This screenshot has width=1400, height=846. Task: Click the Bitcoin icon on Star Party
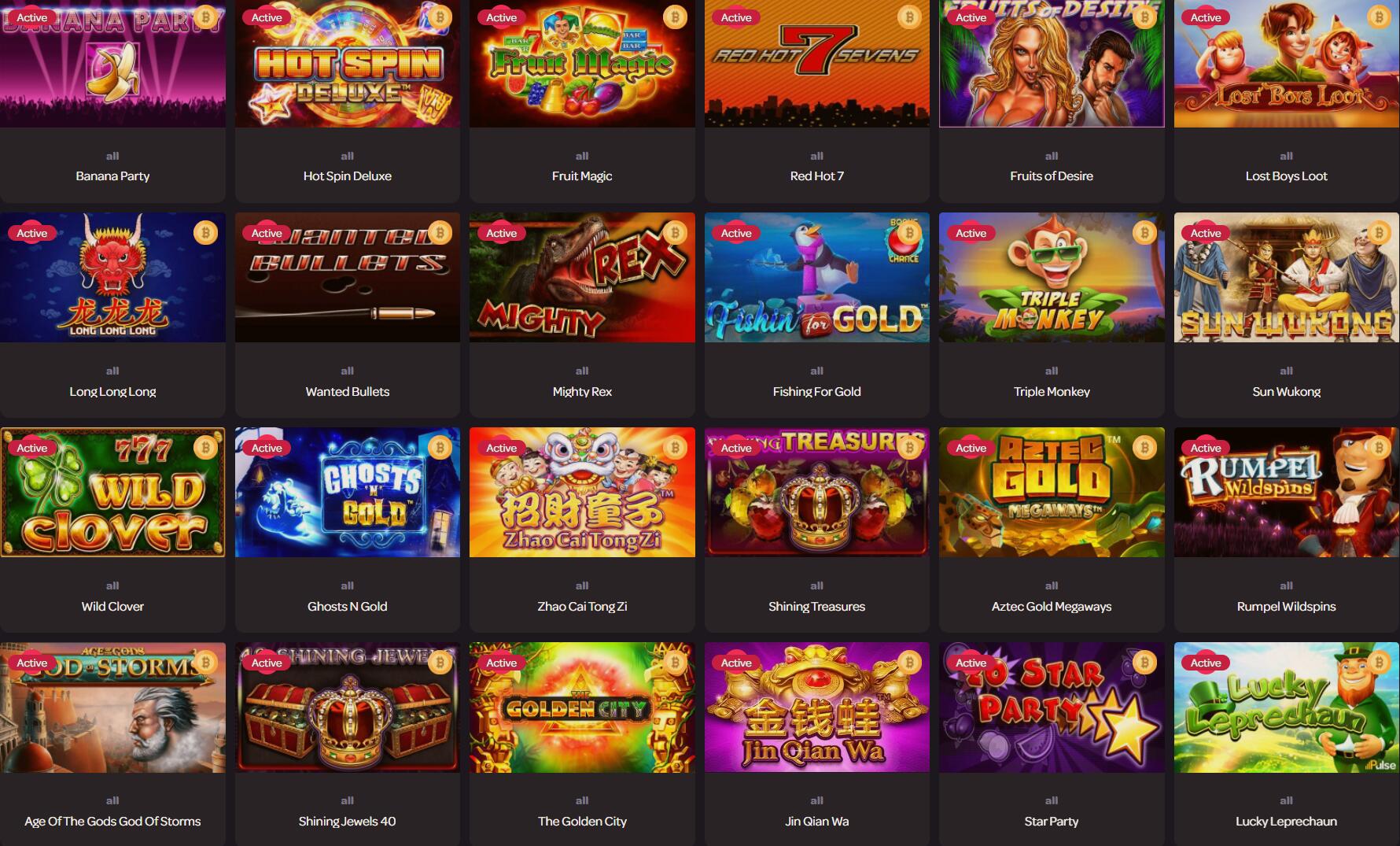[1144, 663]
